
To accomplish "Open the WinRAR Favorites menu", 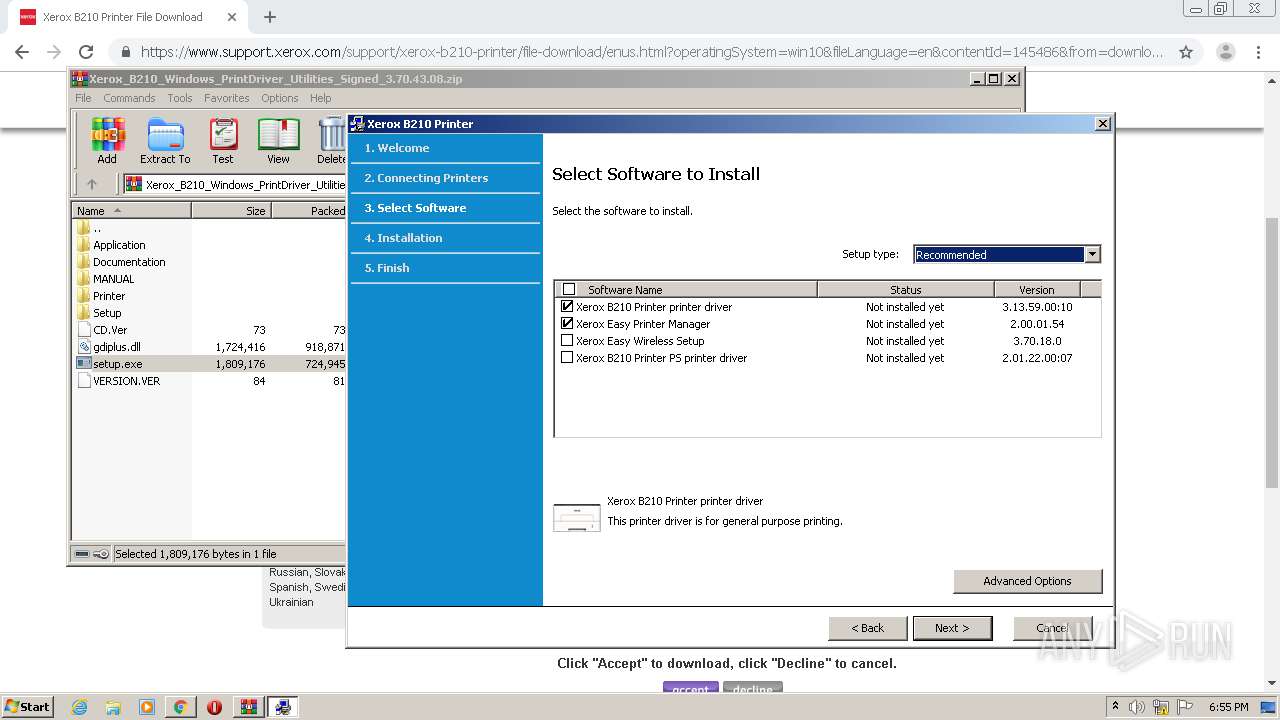I will tap(227, 98).
